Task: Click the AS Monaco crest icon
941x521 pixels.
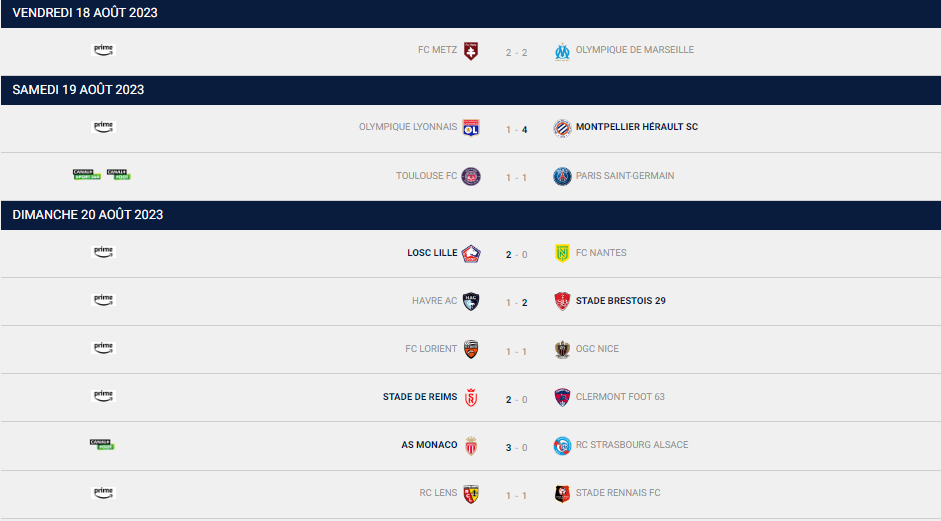Action: click(471, 445)
